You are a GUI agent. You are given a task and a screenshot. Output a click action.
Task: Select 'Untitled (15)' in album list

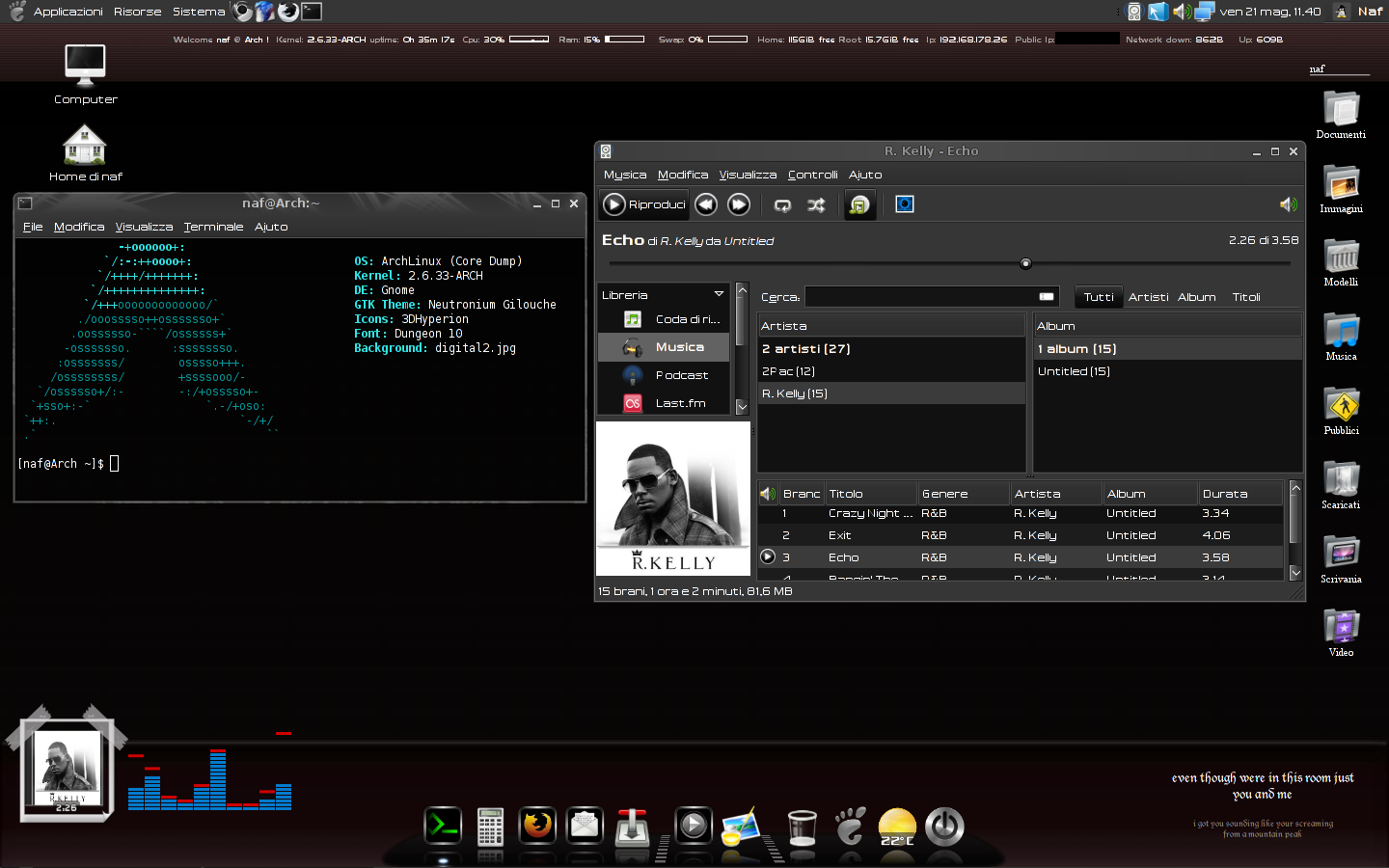click(1167, 371)
